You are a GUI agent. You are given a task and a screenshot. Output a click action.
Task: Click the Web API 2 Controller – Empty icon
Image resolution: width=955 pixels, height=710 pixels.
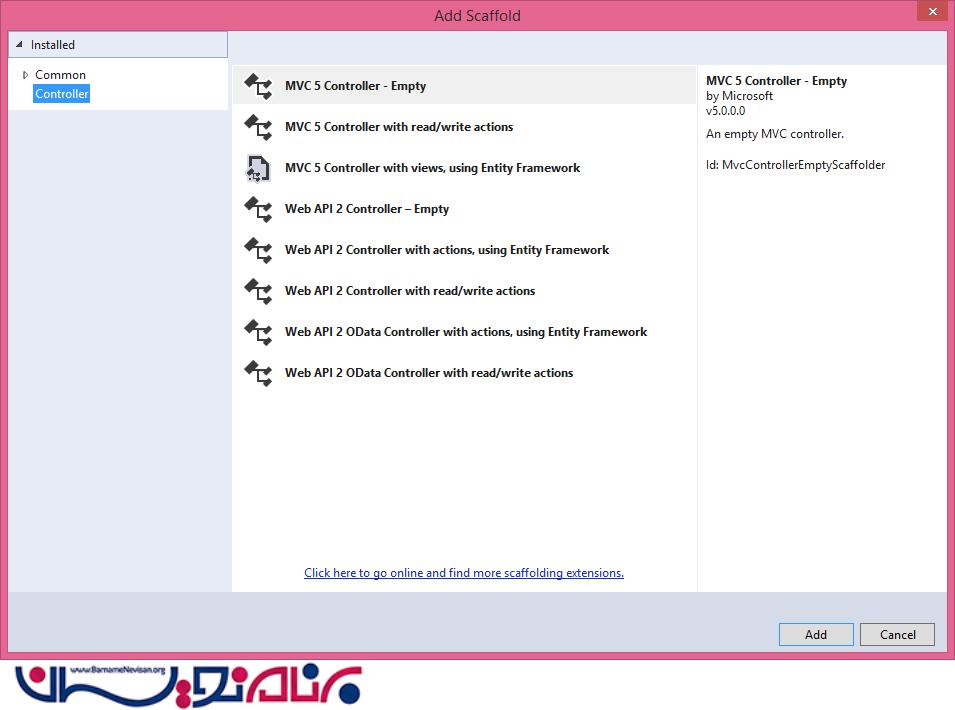(x=258, y=209)
